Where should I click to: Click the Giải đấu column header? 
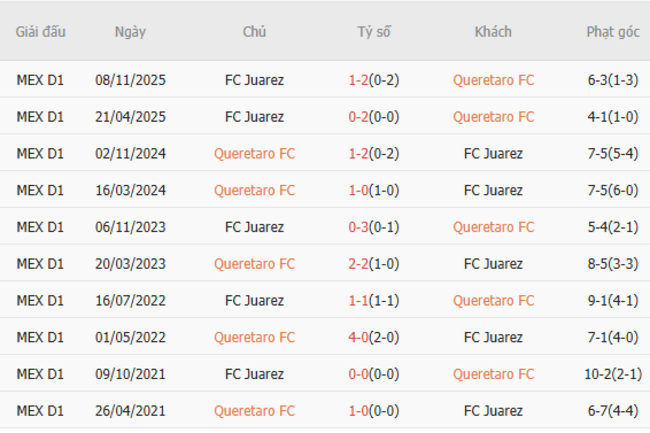pyautogui.click(x=40, y=32)
